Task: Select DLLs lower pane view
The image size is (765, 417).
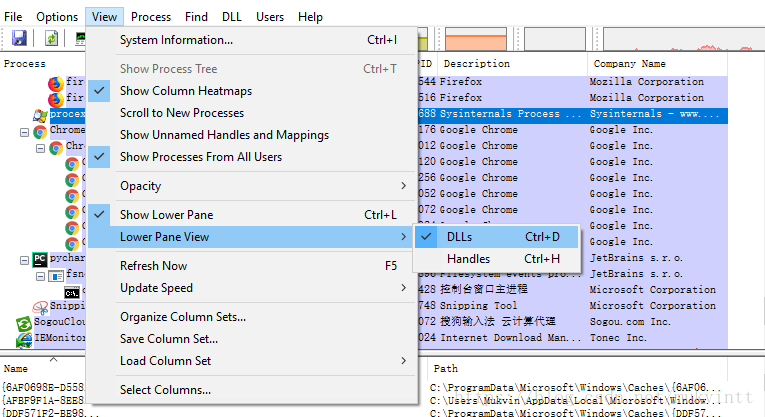Action: pos(497,237)
